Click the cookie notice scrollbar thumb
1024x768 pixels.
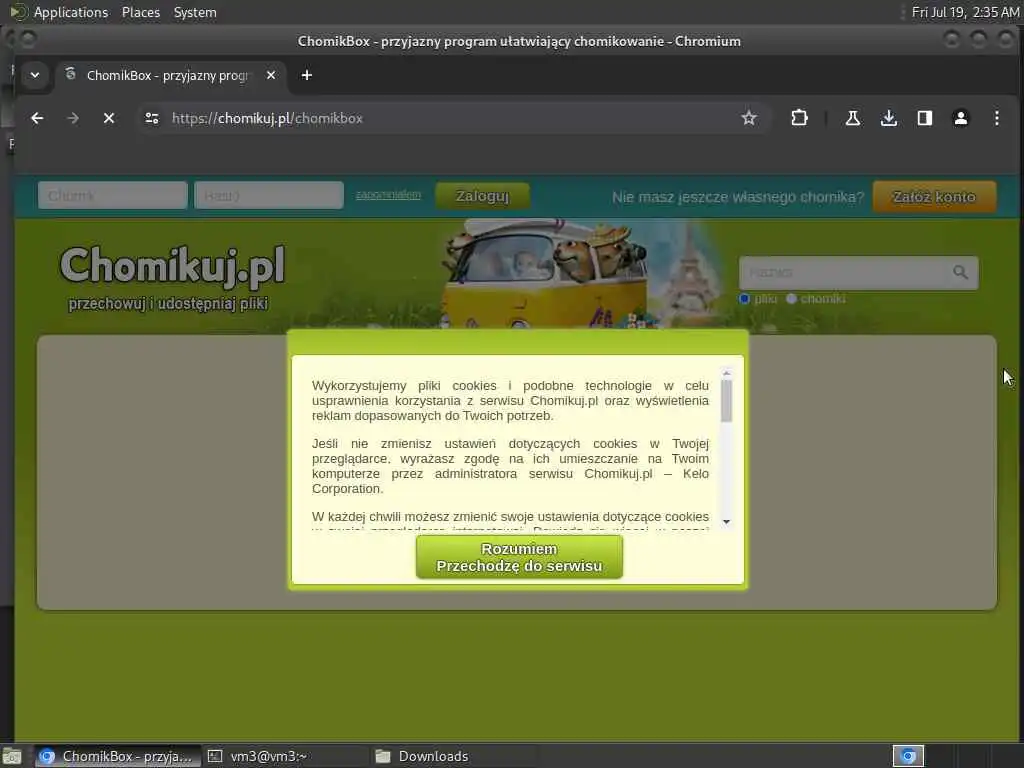pyautogui.click(x=726, y=400)
